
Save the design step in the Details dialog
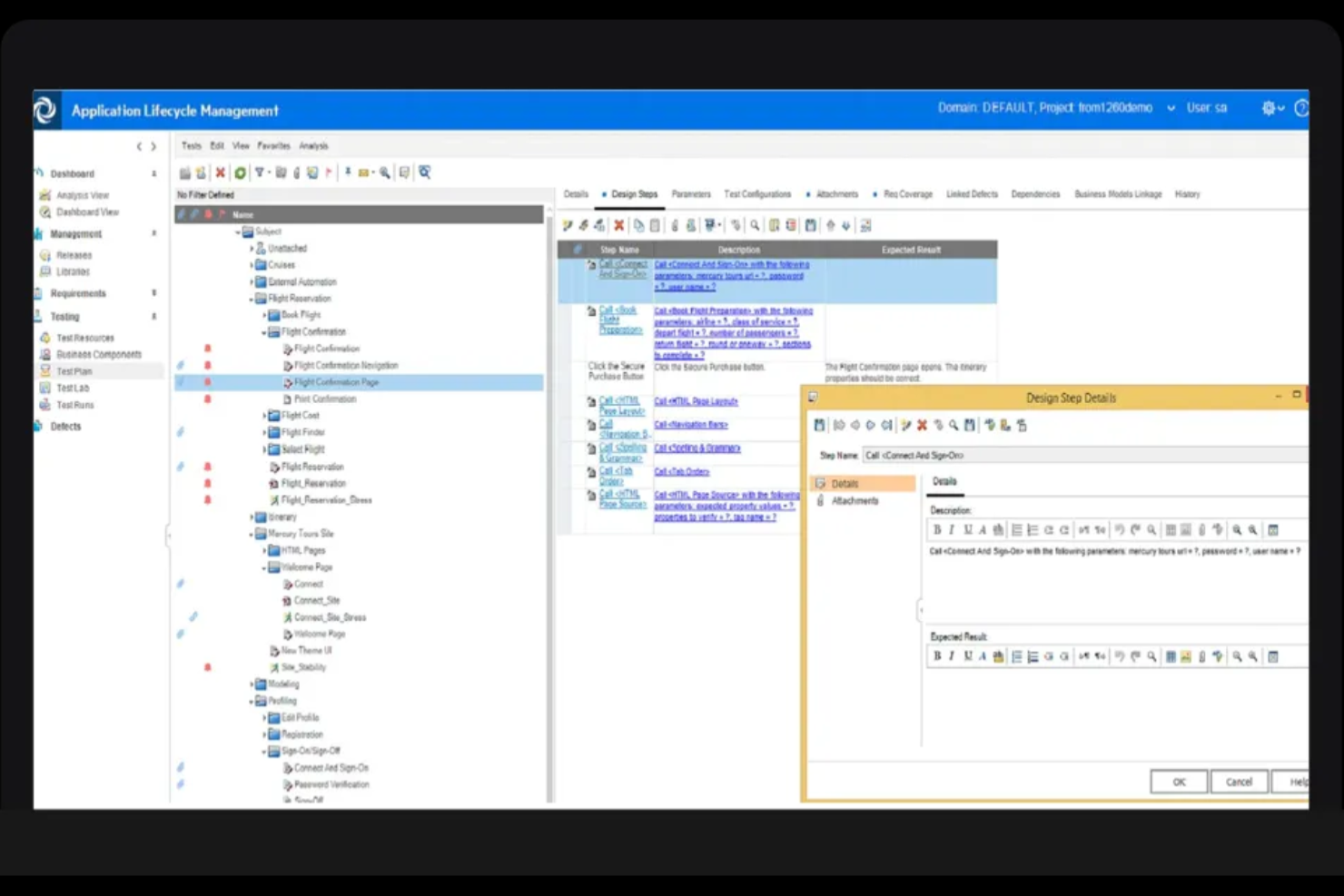coord(819,425)
